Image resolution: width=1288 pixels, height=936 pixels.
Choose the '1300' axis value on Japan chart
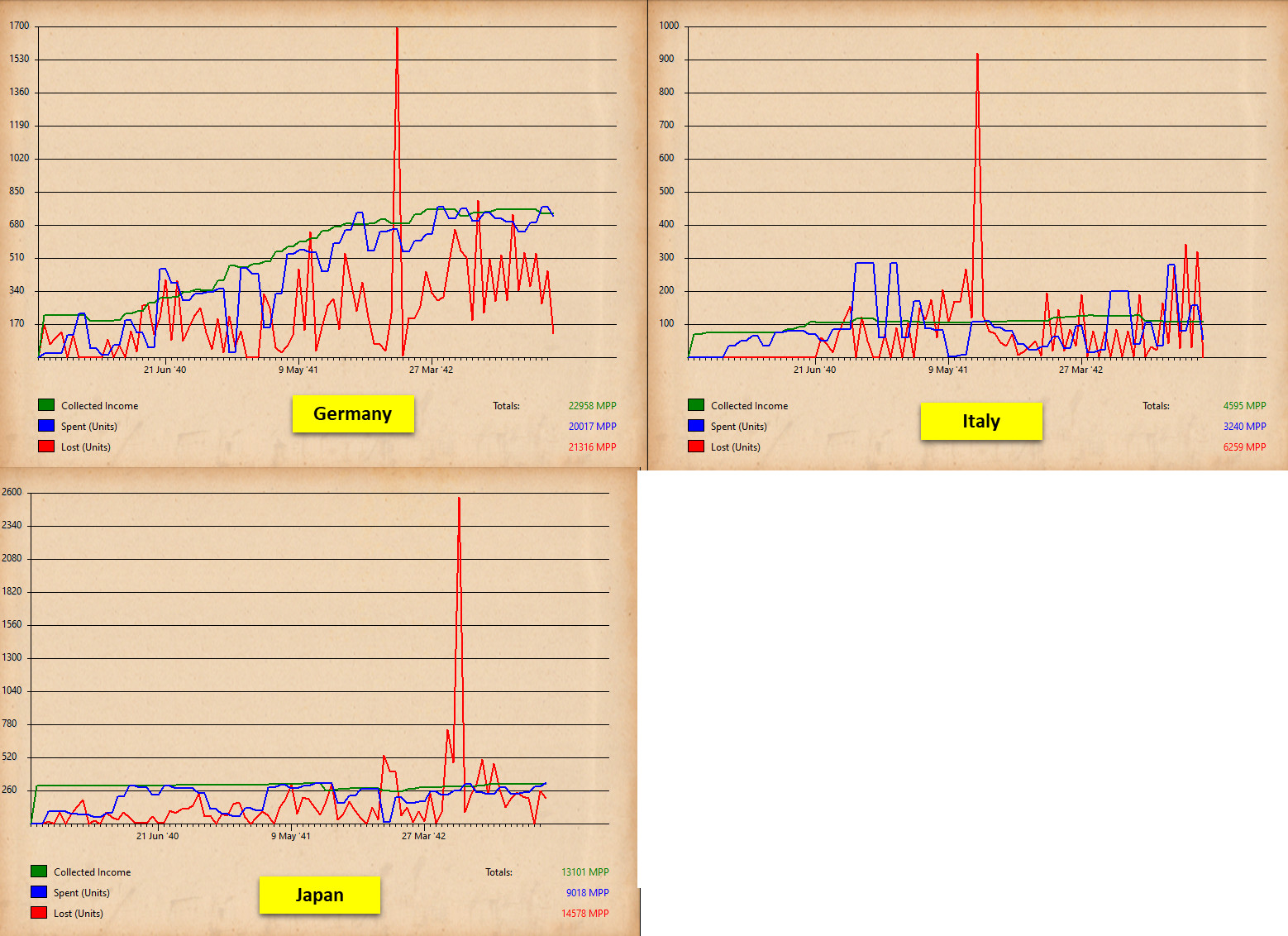pos(12,657)
